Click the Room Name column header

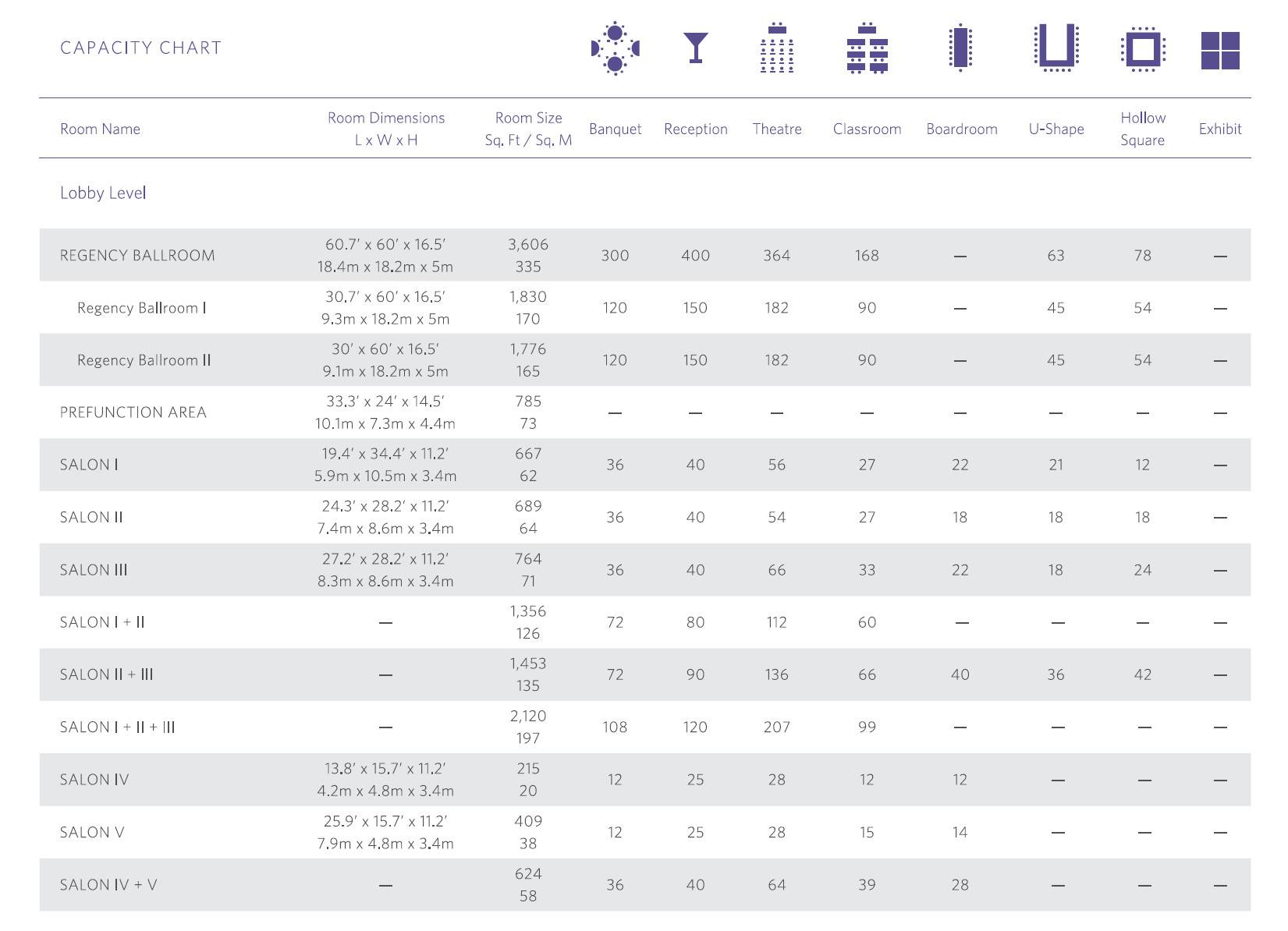100,129
